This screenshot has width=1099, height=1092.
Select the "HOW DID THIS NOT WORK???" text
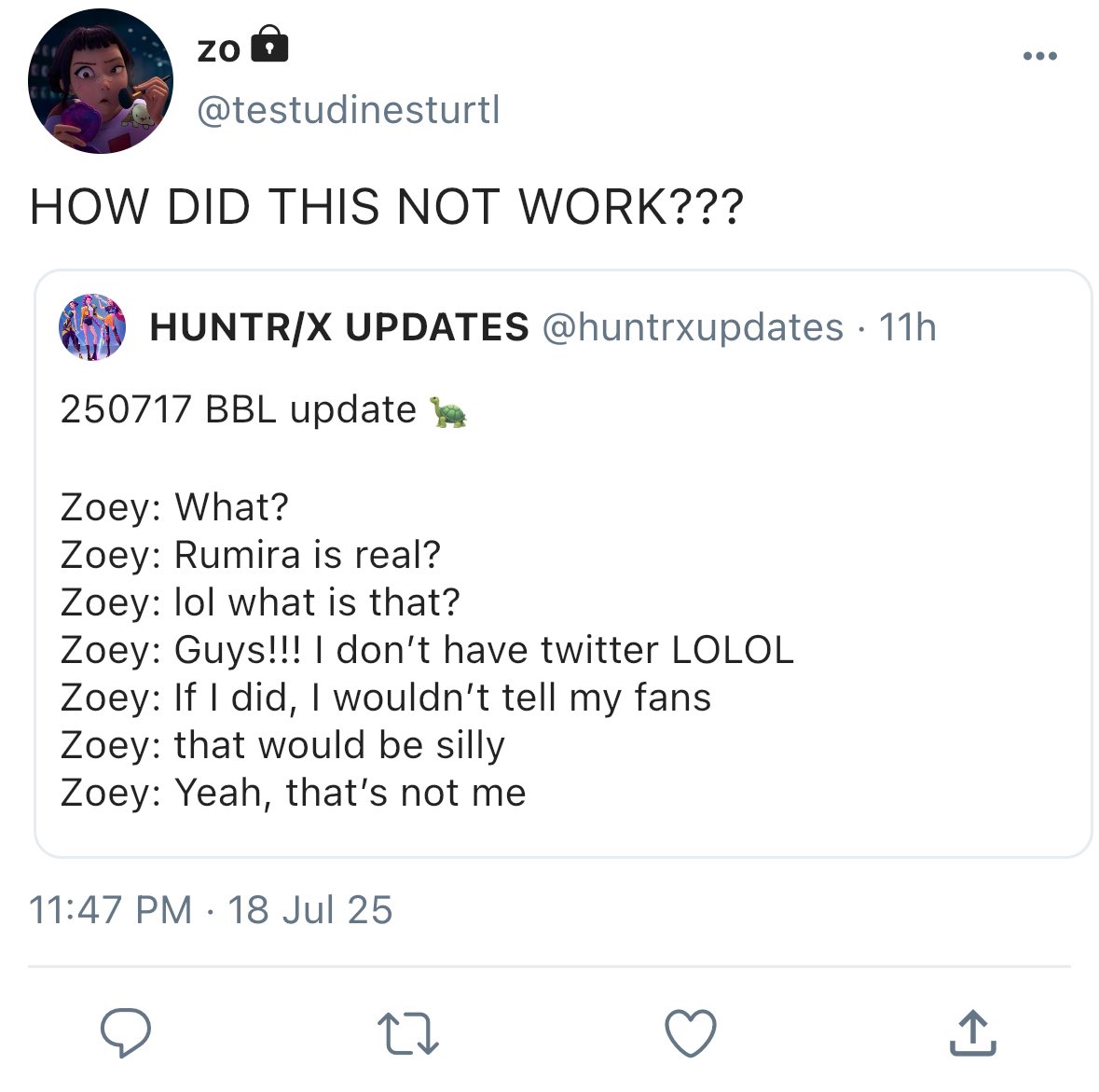(x=386, y=207)
